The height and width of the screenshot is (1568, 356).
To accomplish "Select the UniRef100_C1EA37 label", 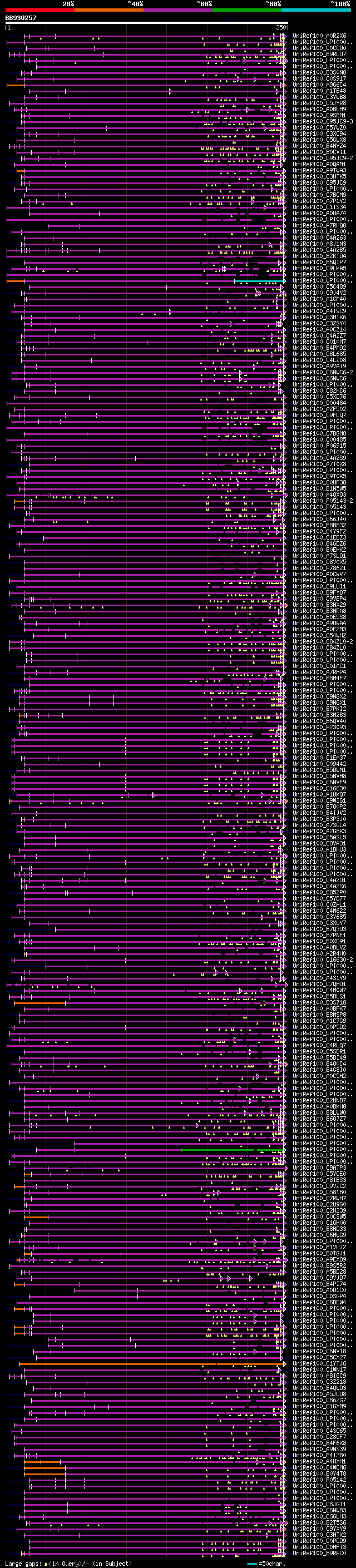I will coord(319,758).
